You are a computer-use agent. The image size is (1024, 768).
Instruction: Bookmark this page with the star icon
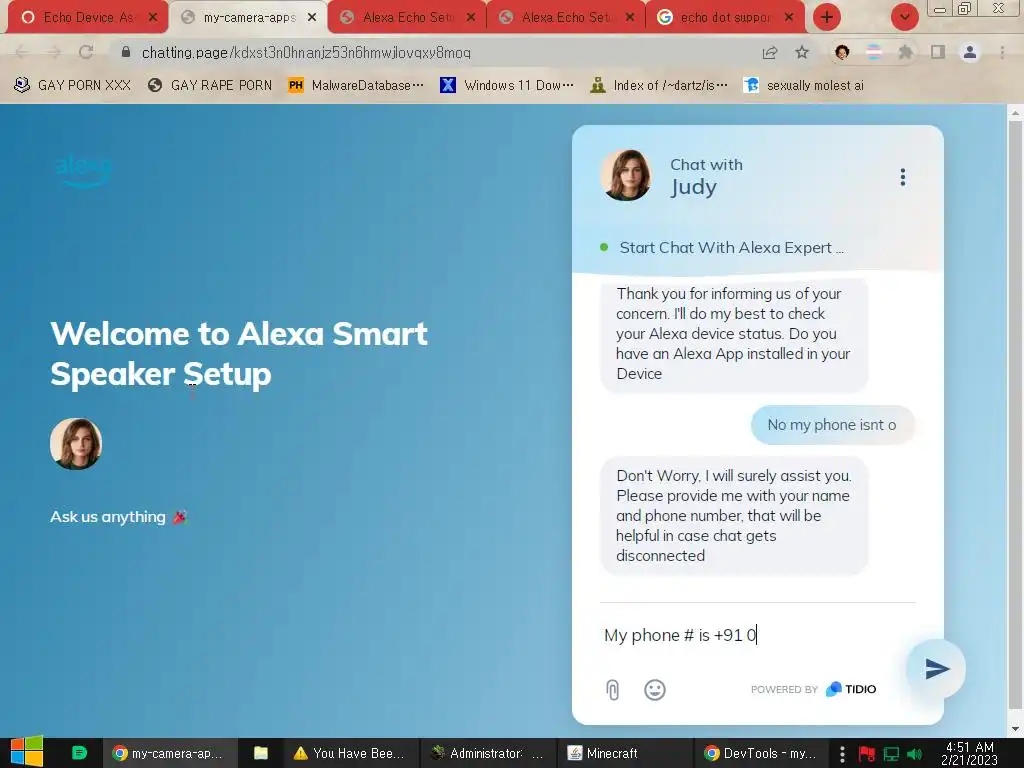point(802,52)
